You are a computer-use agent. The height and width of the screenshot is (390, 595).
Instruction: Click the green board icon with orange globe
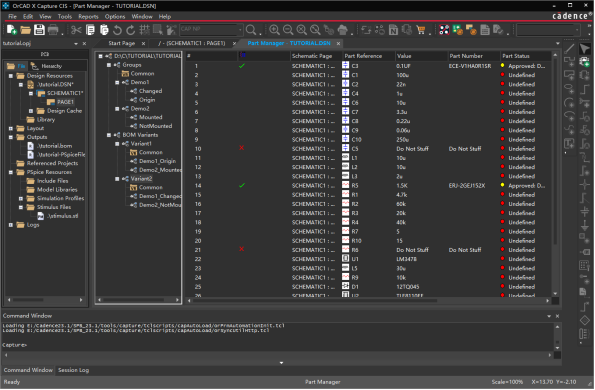(458, 30)
